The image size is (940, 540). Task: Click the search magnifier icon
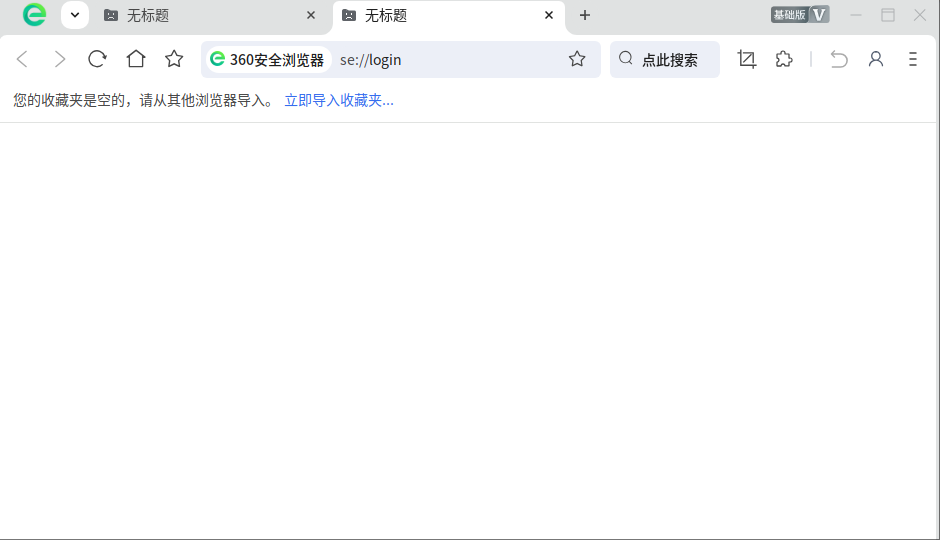625,58
